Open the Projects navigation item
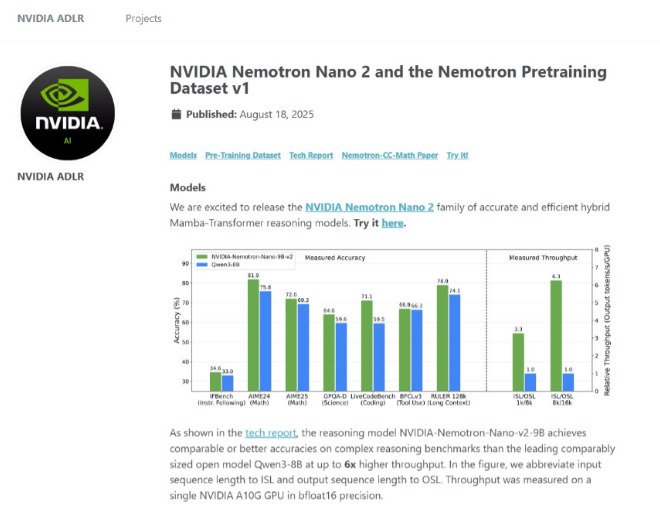Screen dimensions: 660x510 coord(144,19)
